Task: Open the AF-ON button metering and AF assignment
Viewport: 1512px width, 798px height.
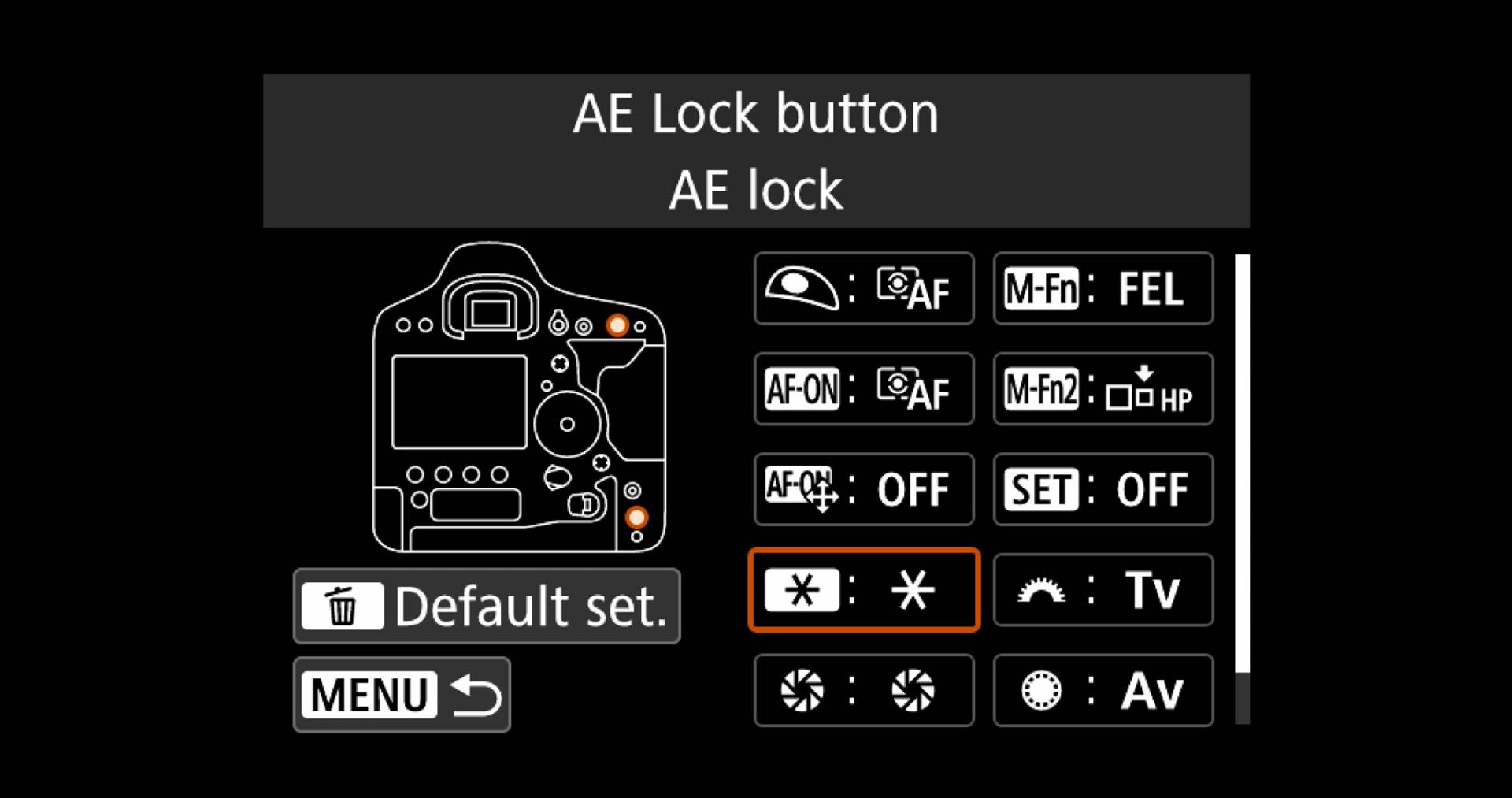Action: pyautogui.click(x=864, y=389)
